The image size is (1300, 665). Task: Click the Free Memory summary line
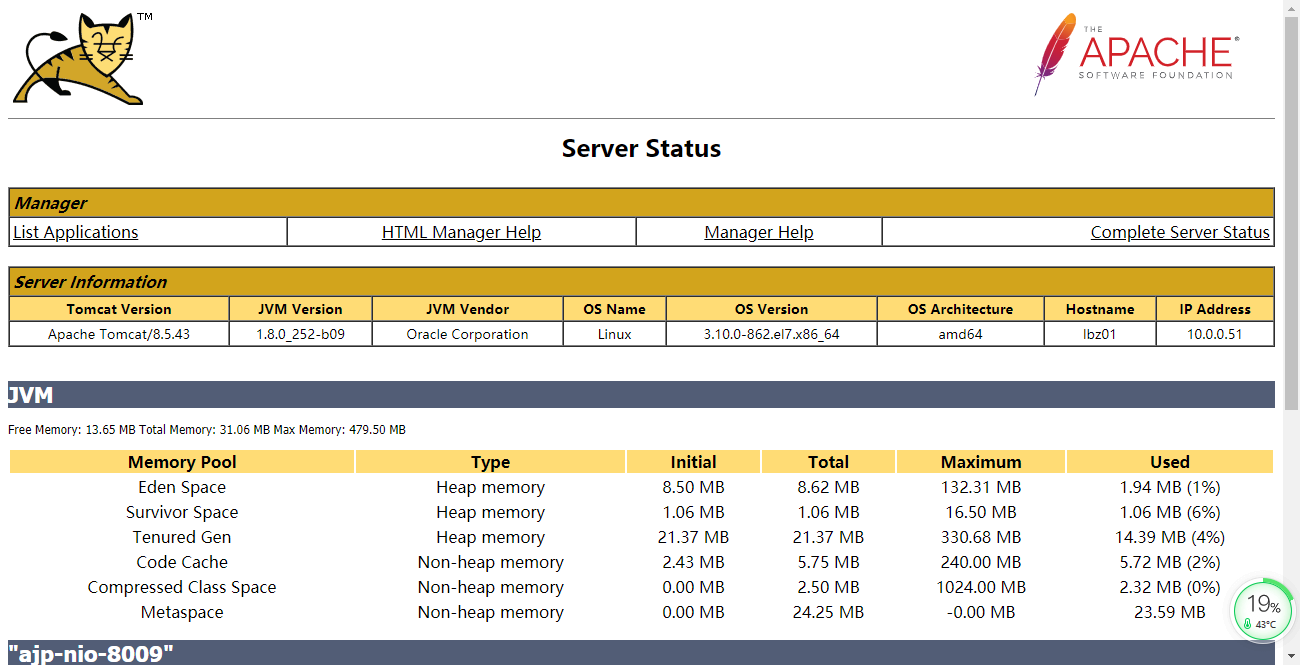point(207,430)
